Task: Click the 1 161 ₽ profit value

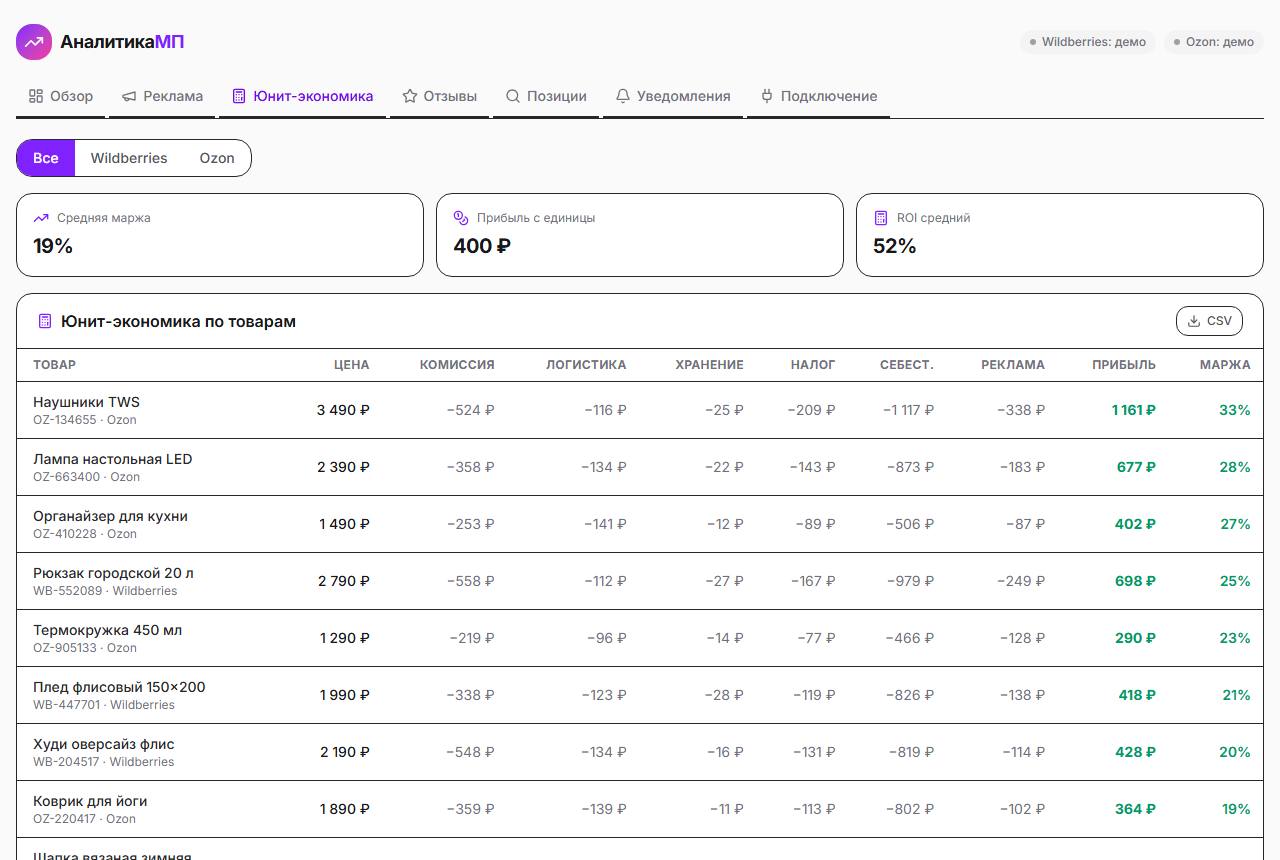Action: (1134, 410)
